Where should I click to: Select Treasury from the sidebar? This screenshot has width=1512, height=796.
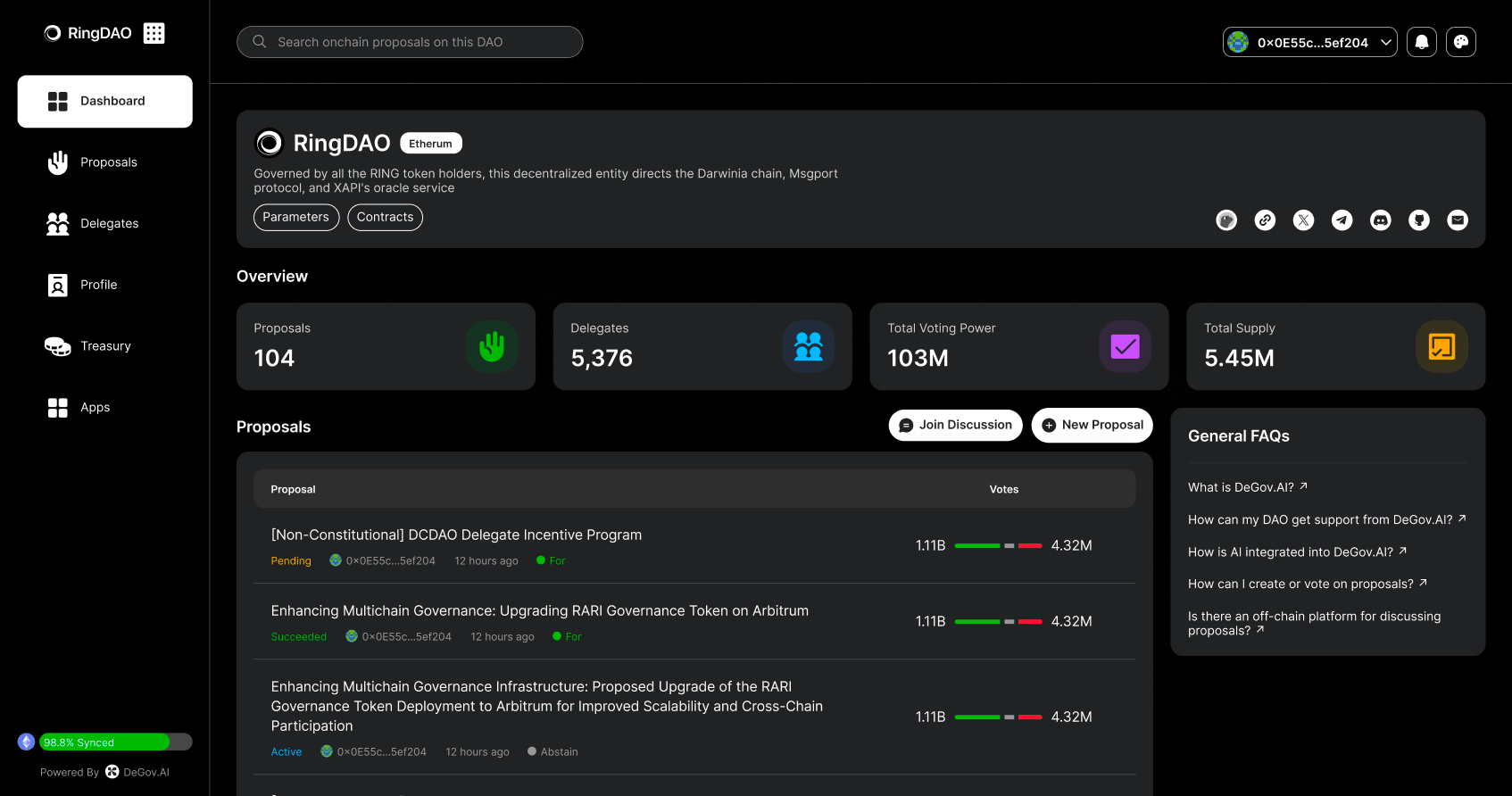(x=105, y=346)
